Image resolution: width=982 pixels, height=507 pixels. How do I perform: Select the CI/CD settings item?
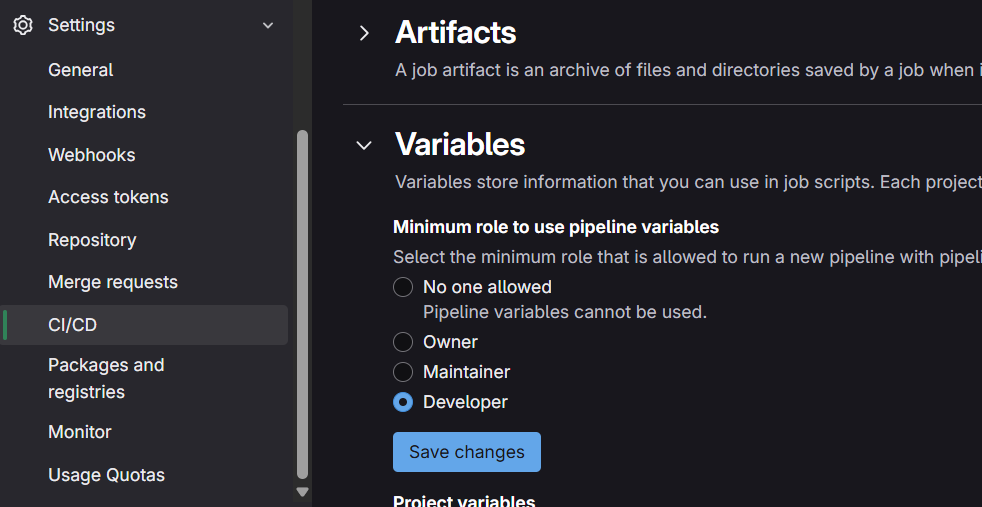[x=72, y=325]
